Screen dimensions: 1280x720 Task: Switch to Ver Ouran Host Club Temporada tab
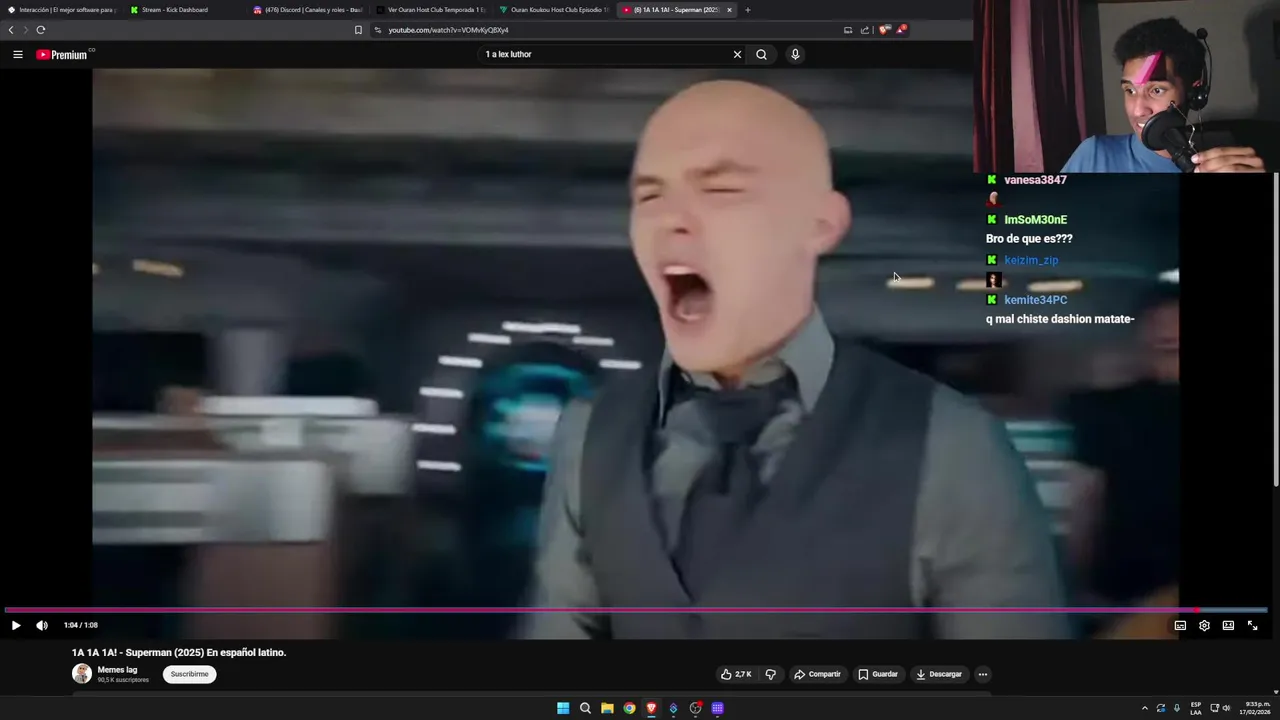(430, 10)
